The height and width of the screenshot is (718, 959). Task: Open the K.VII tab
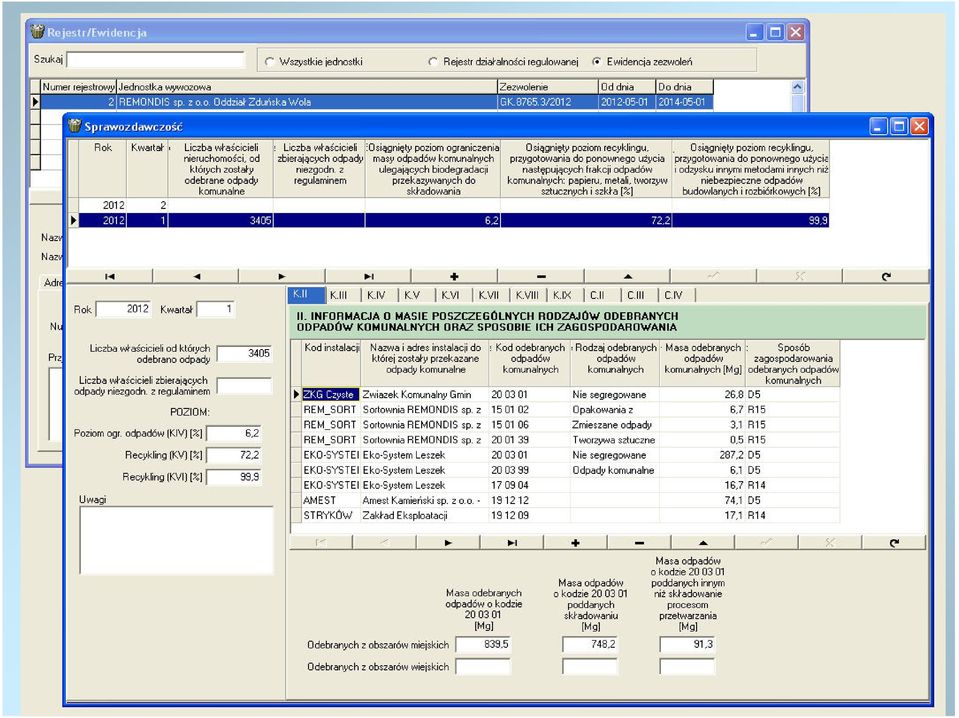489,295
